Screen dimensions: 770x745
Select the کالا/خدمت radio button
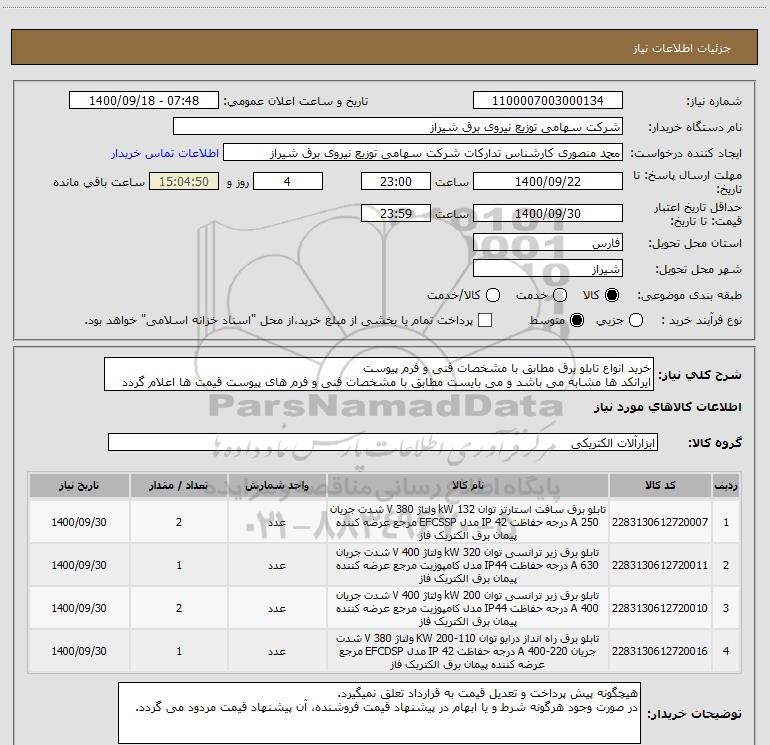pyautogui.click(x=493, y=295)
